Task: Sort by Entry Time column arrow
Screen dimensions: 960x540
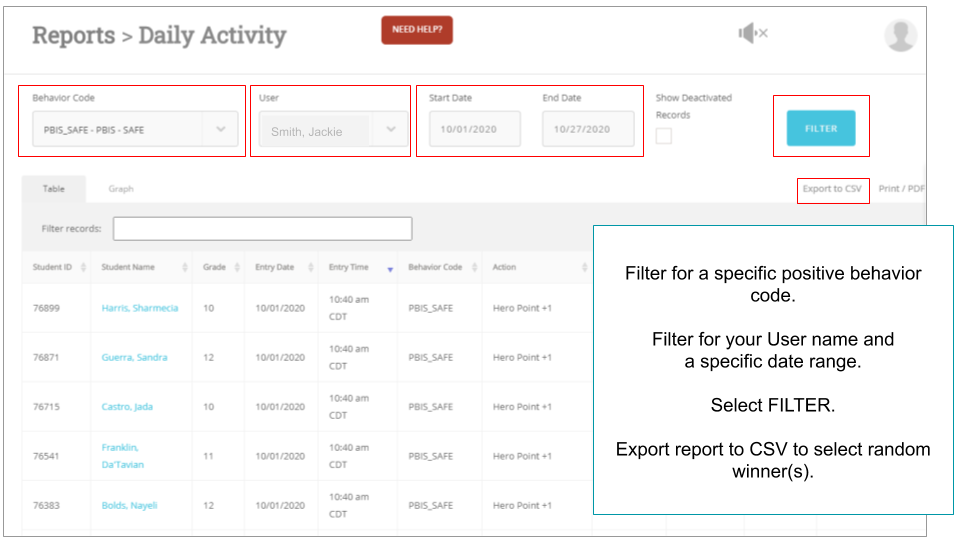Action: click(389, 269)
